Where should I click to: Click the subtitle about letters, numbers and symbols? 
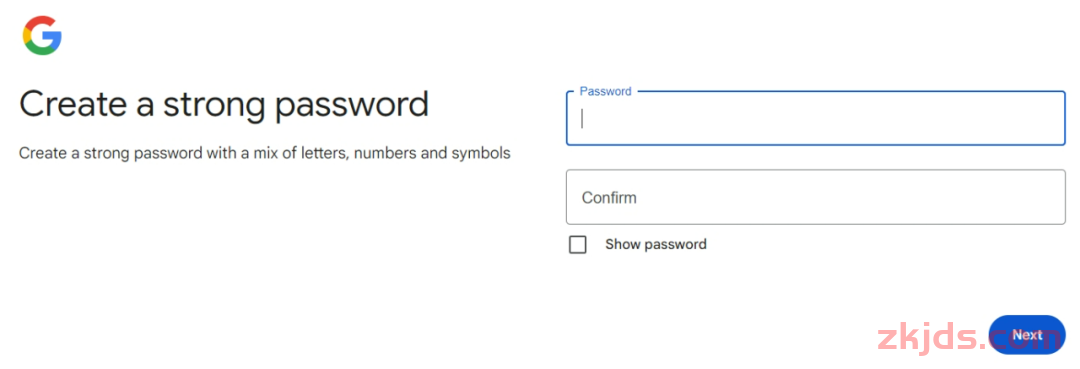click(x=264, y=153)
